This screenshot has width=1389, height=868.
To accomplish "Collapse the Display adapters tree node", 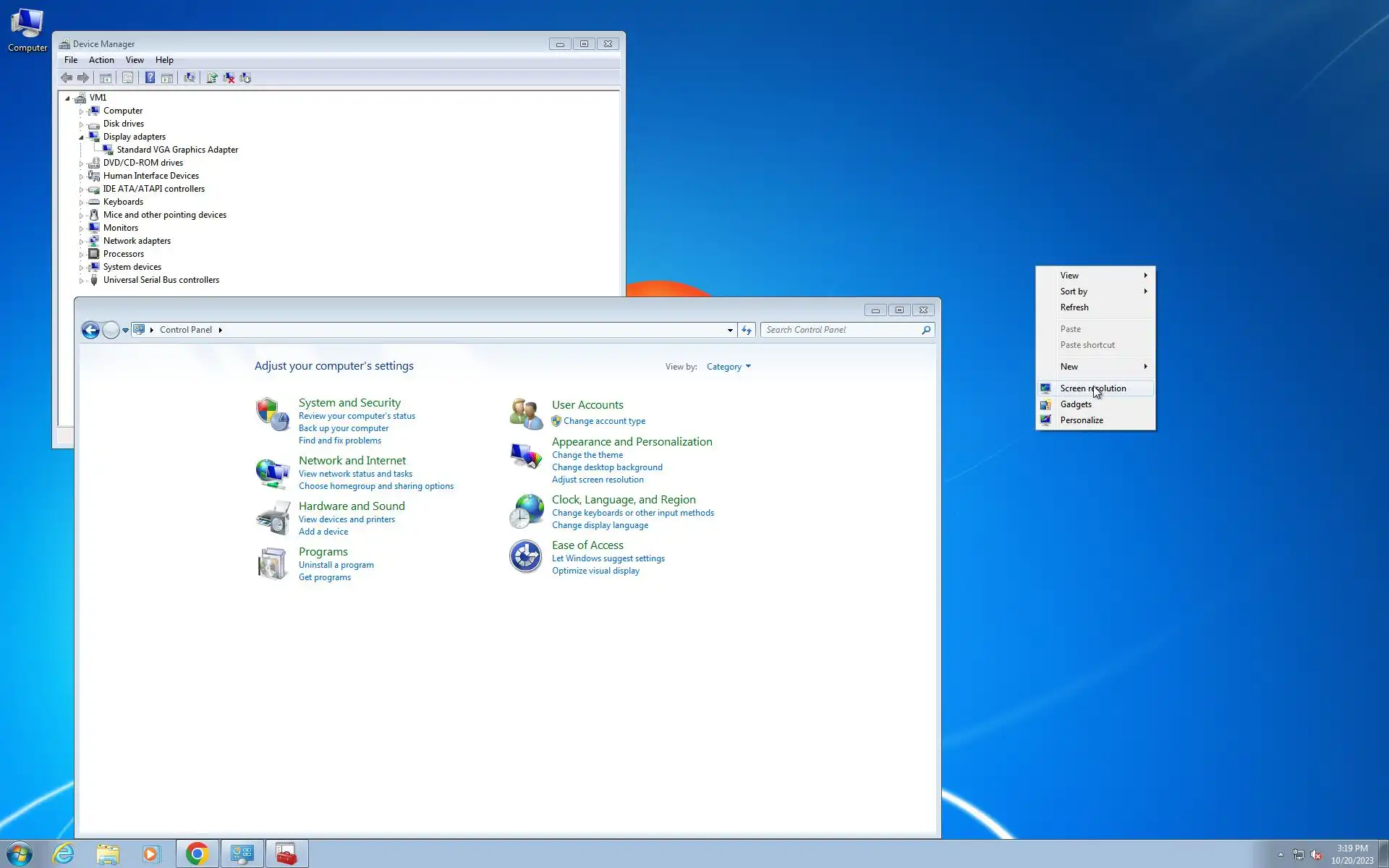I will coord(81,137).
